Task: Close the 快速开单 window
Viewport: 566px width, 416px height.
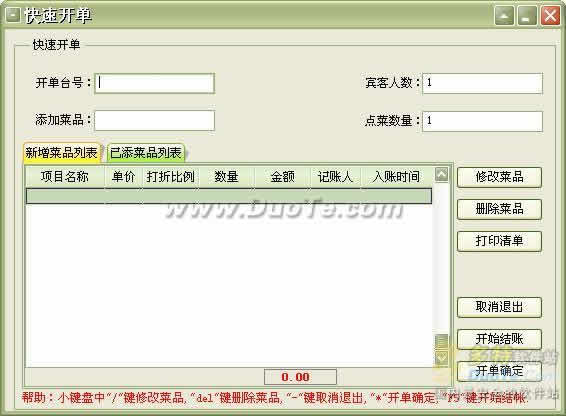Action: click(550, 16)
